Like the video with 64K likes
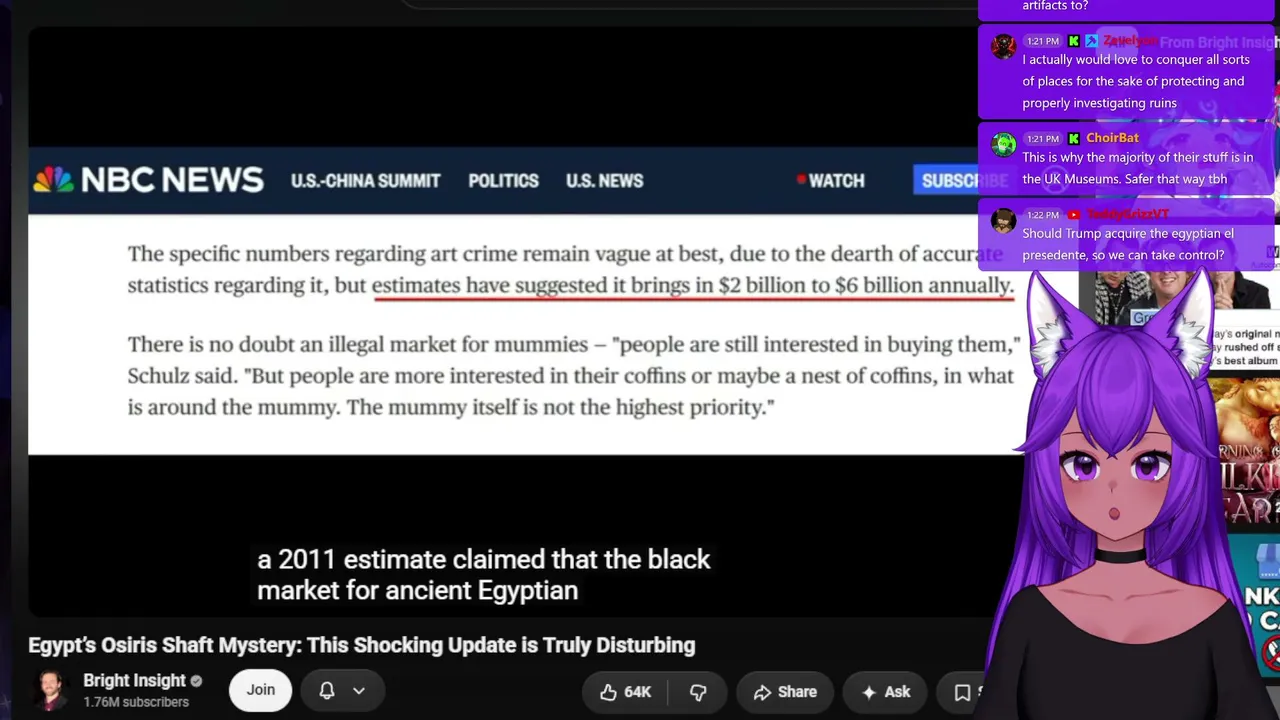 tap(625, 692)
